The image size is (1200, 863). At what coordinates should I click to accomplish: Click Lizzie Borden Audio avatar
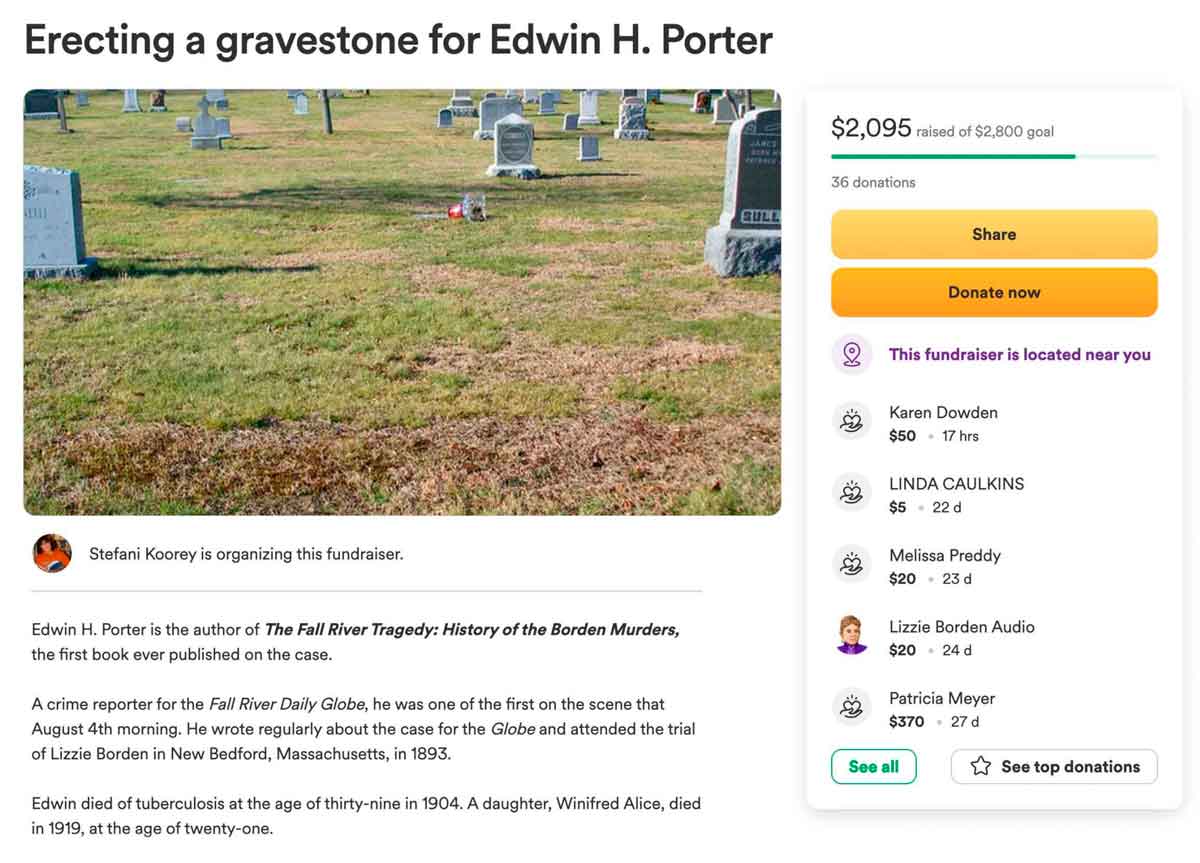(x=852, y=636)
